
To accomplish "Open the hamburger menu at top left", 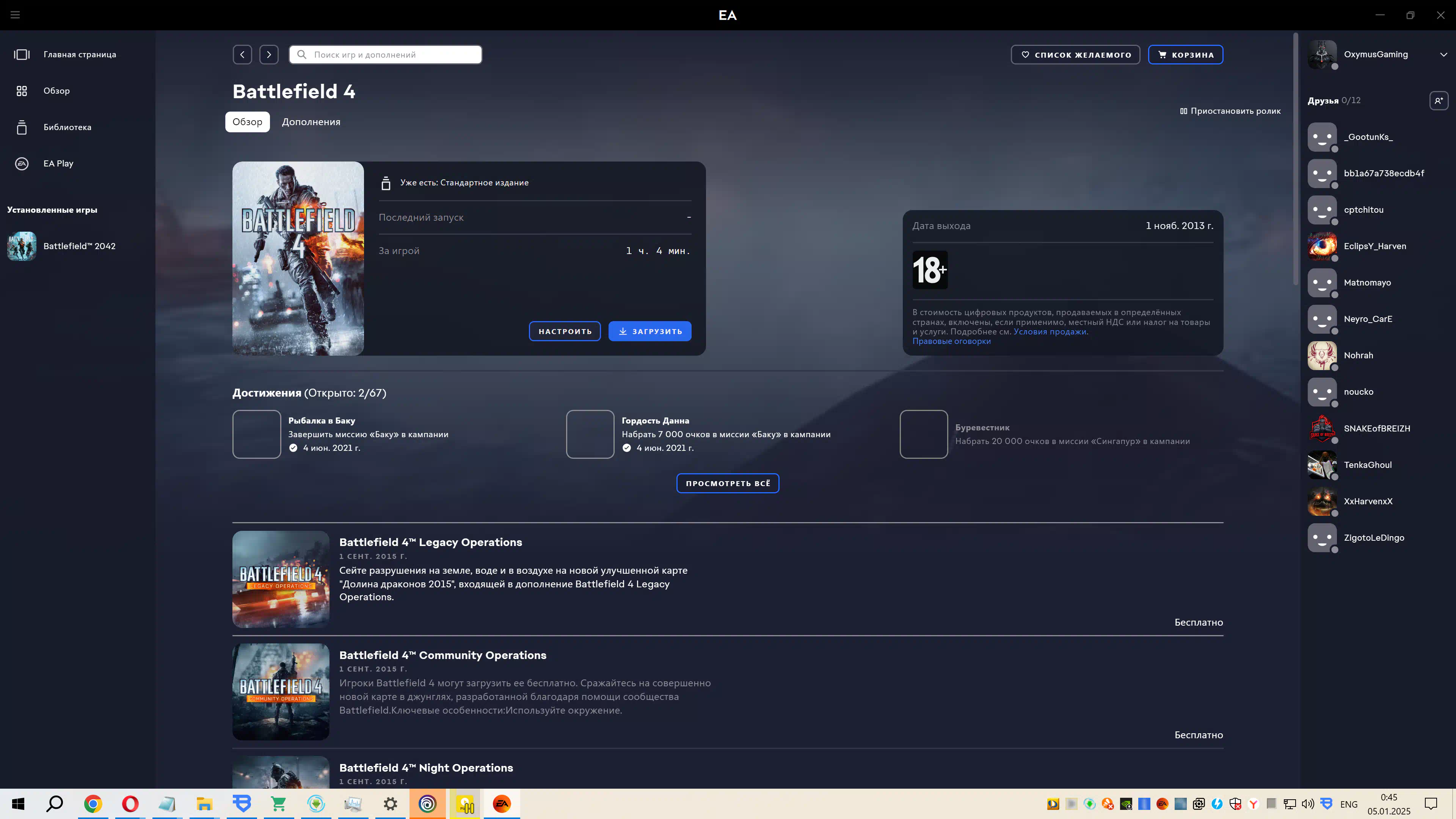I will 15,15.
